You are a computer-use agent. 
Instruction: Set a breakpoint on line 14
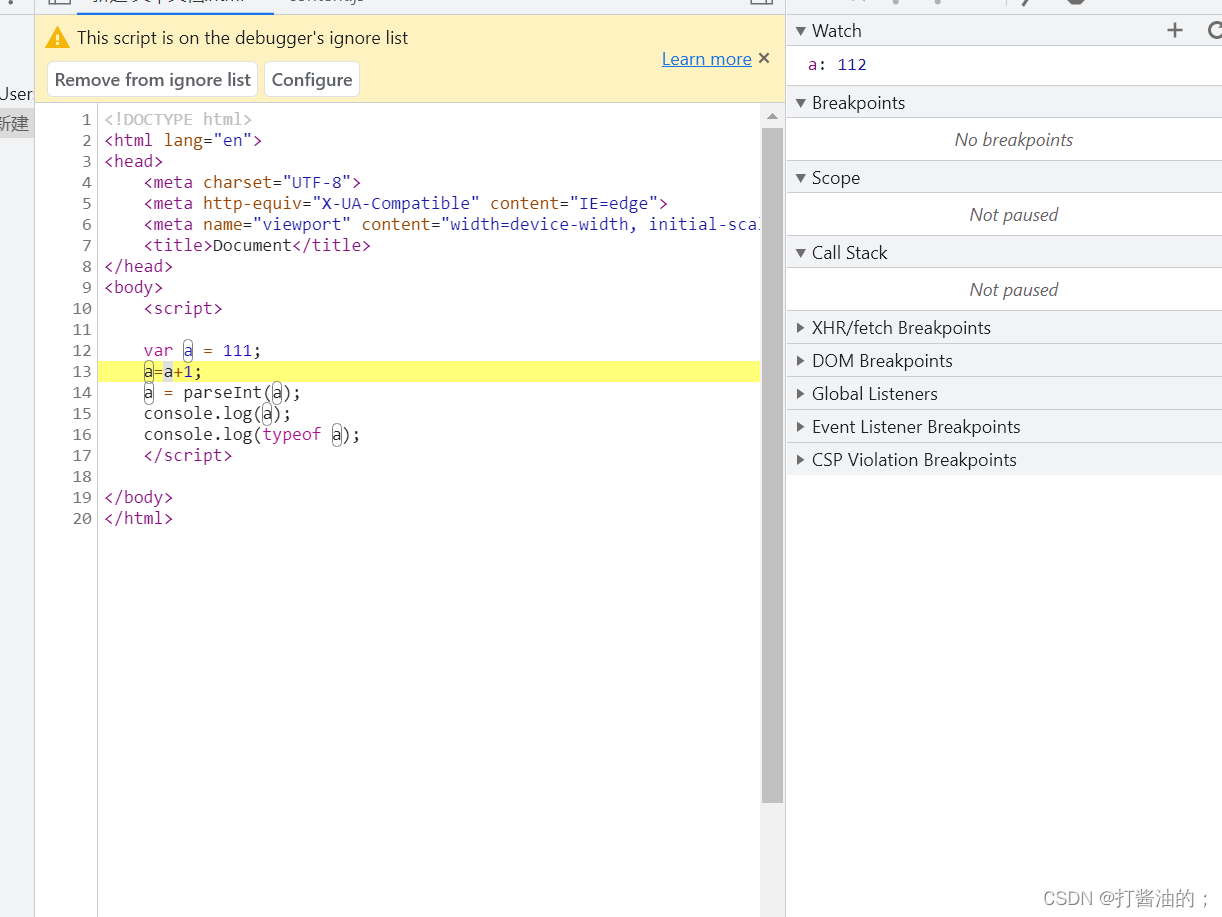pyautogui.click(x=82, y=392)
